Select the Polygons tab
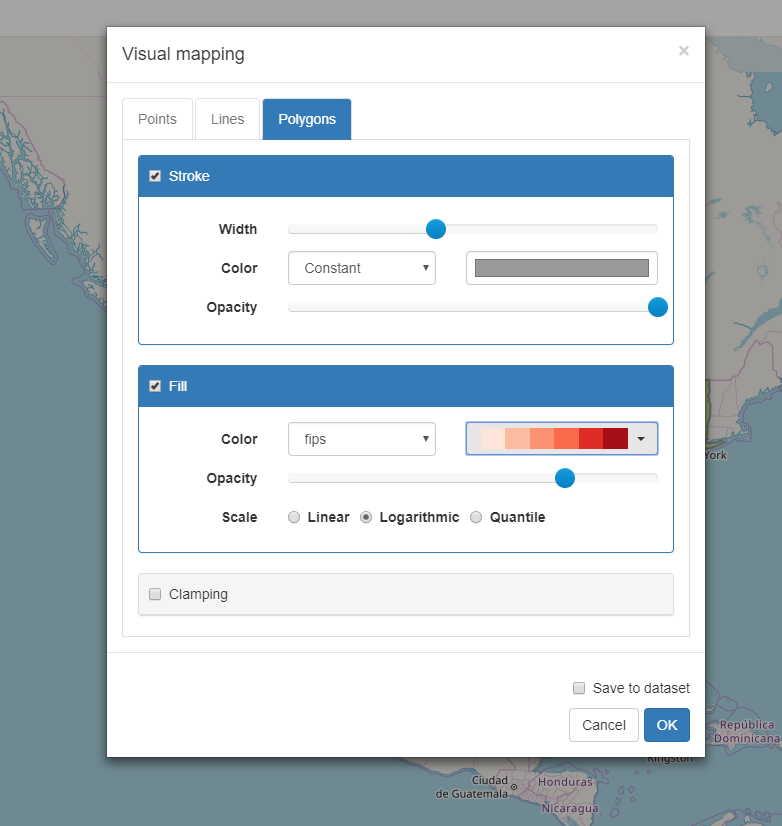The image size is (782, 826). [307, 119]
